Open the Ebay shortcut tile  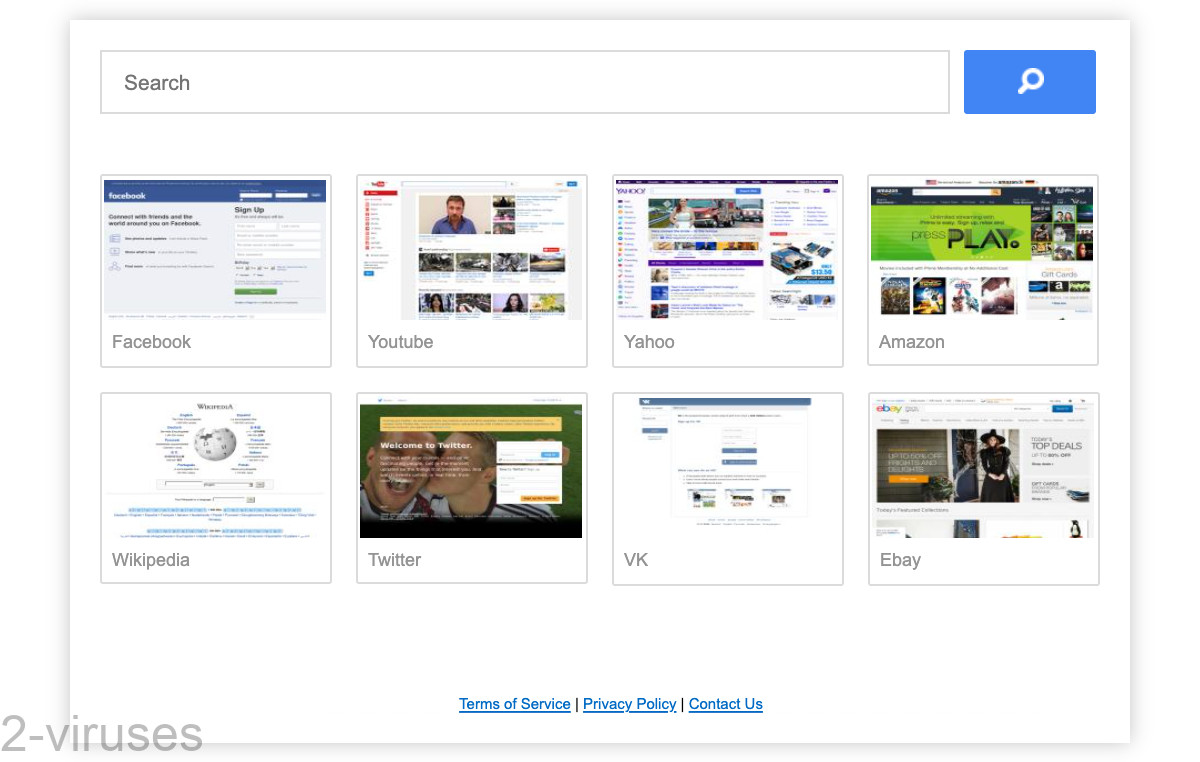pos(983,487)
